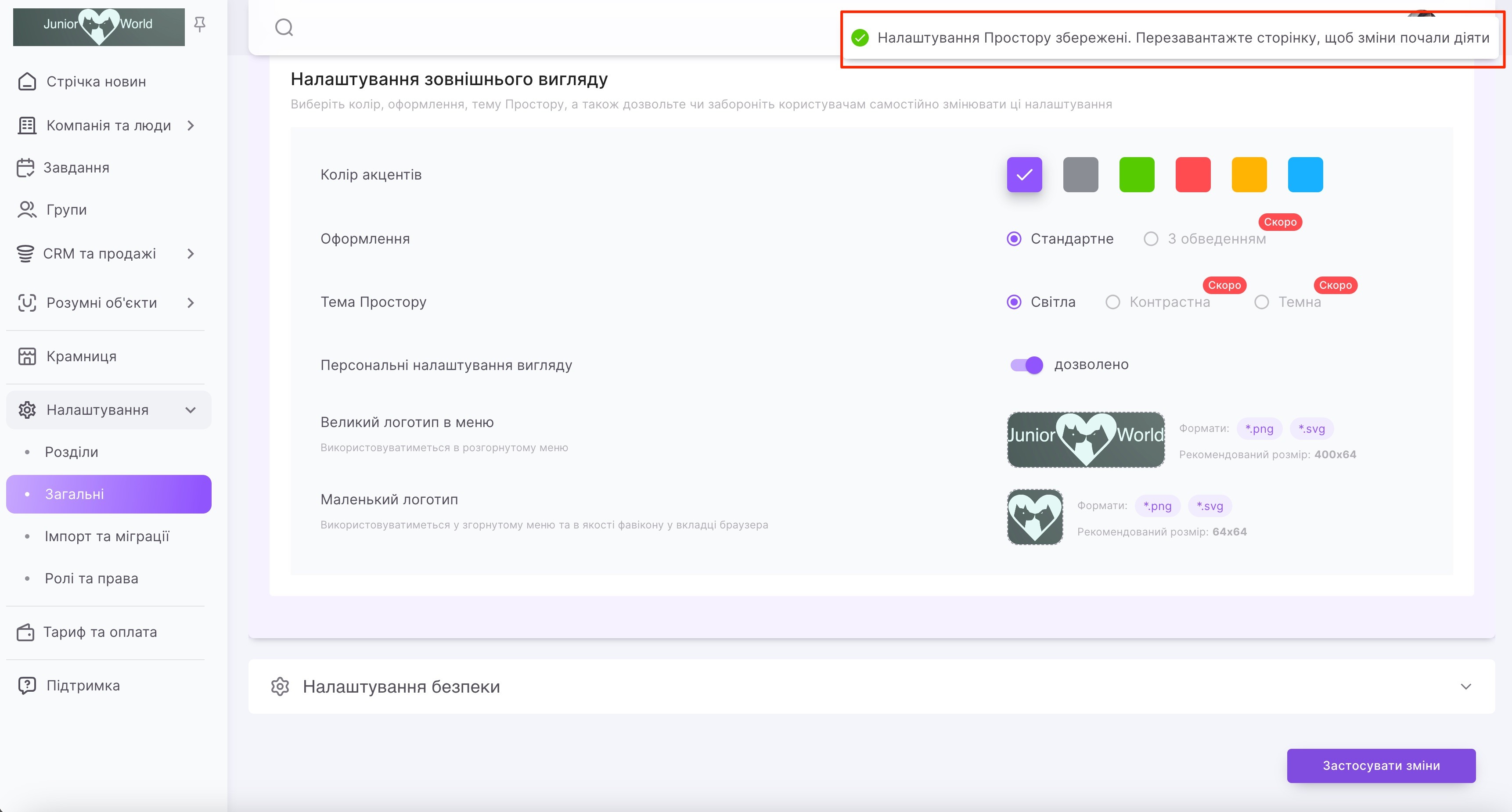Expand Компанія та люди submenu
The width and height of the screenshot is (1512, 812).
(190, 126)
